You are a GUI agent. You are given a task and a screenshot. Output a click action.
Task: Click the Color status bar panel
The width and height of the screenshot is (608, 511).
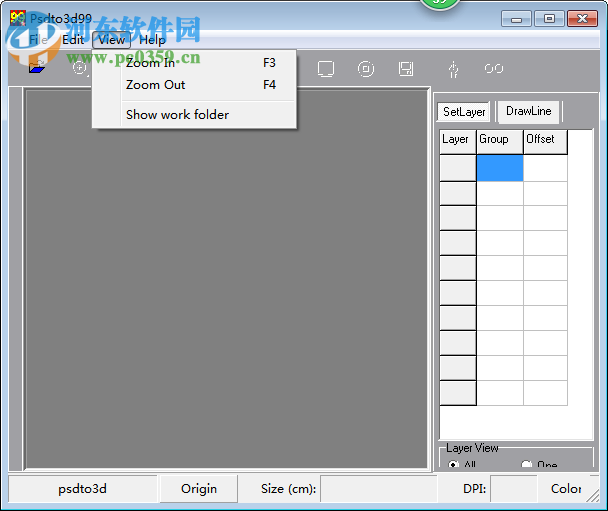(x=566, y=489)
